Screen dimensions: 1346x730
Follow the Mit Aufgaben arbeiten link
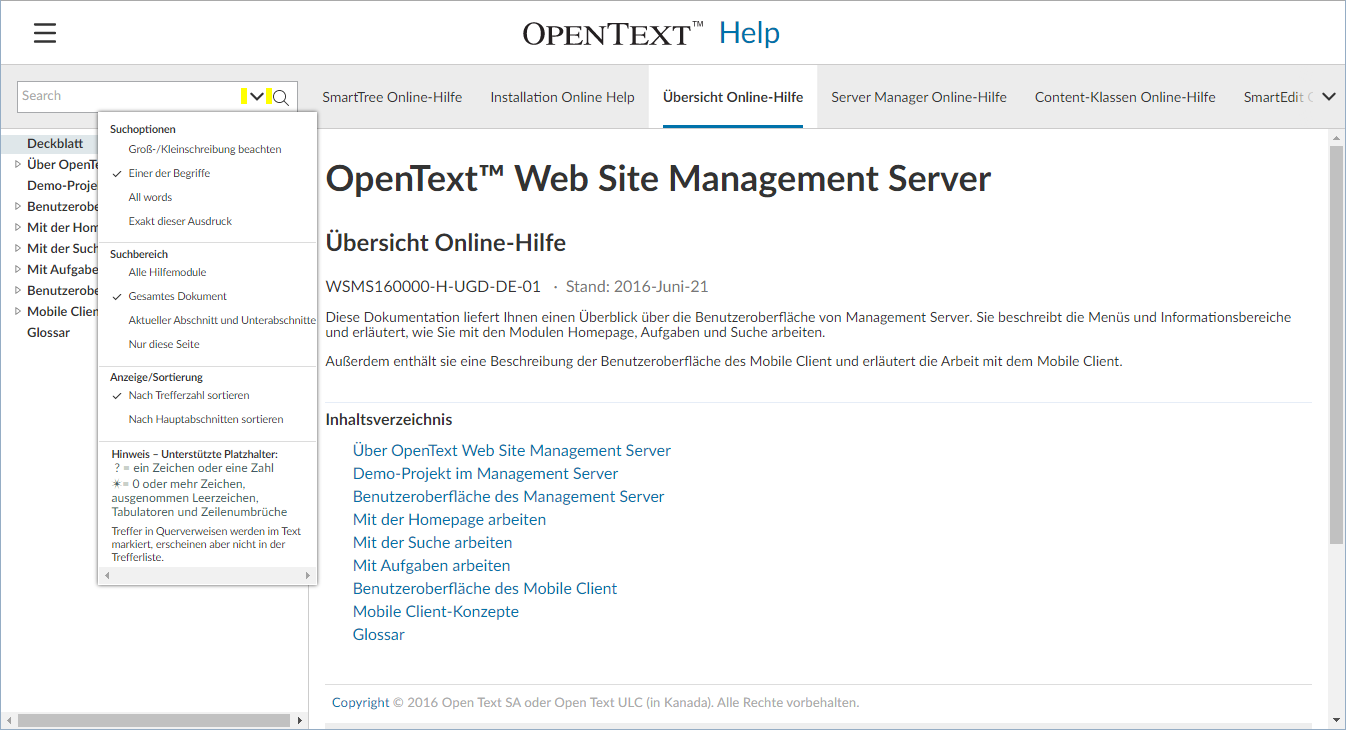click(x=431, y=565)
